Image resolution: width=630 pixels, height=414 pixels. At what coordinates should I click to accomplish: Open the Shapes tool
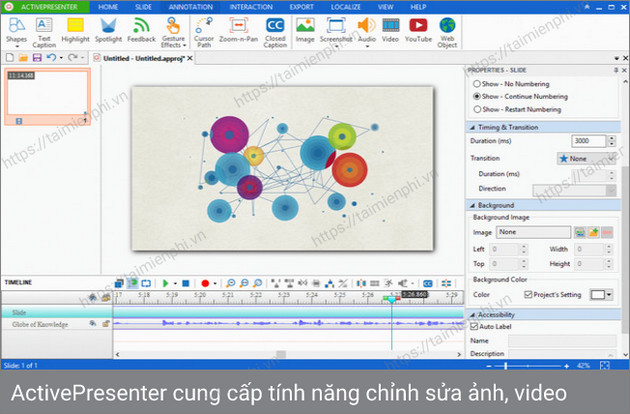point(16,32)
